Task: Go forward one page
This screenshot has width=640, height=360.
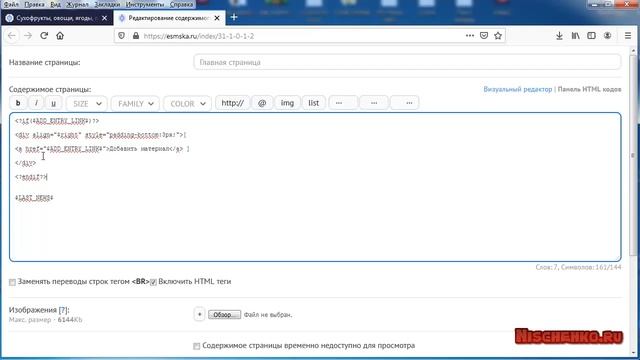Action: coord(28,36)
